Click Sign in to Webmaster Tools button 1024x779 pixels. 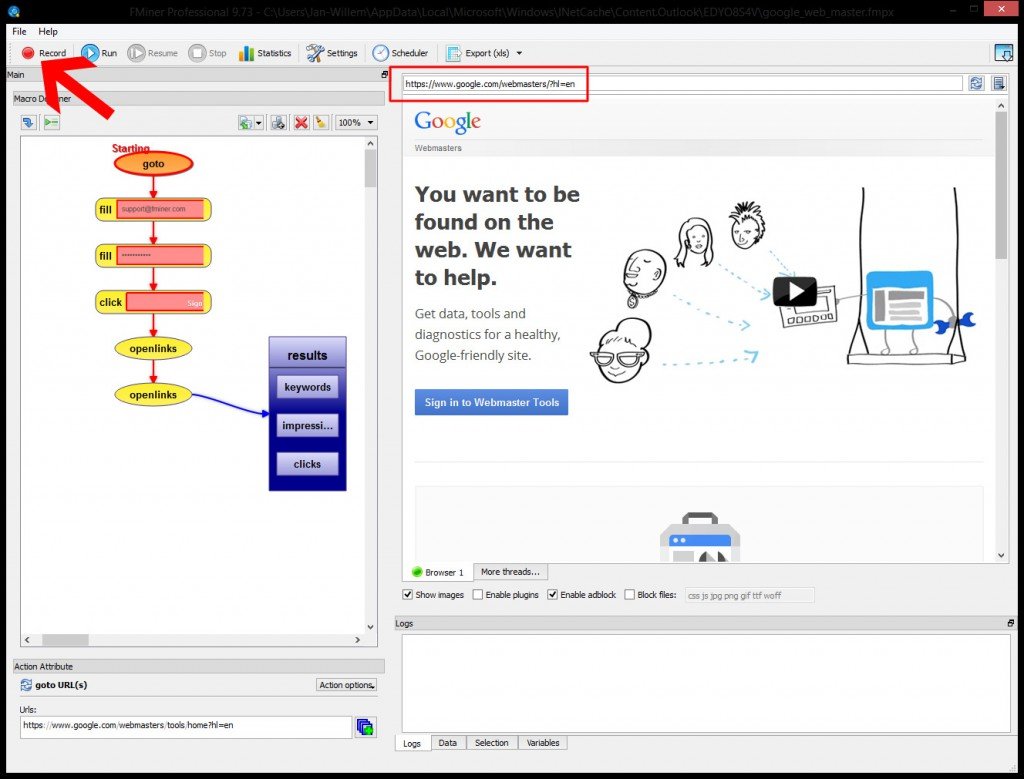click(491, 402)
